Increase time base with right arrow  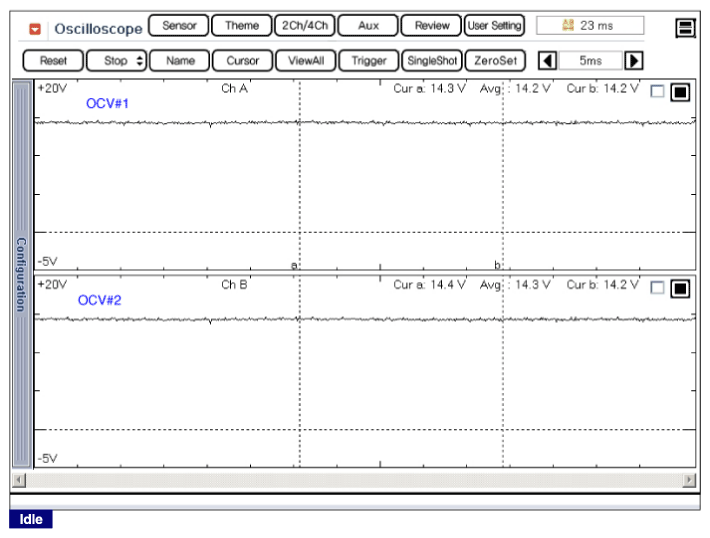click(x=633, y=61)
